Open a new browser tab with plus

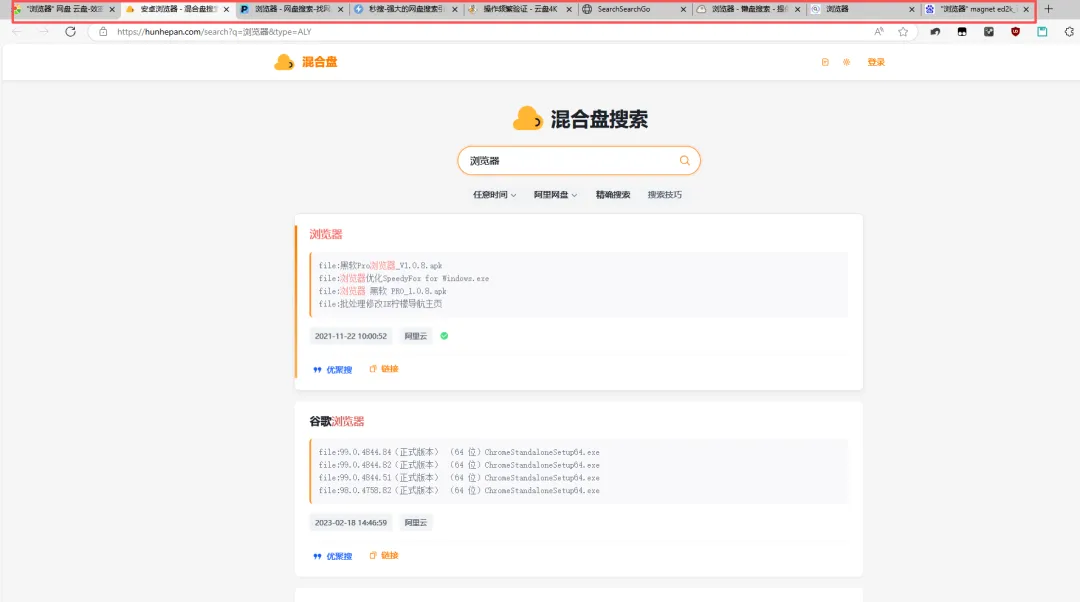1048,9
